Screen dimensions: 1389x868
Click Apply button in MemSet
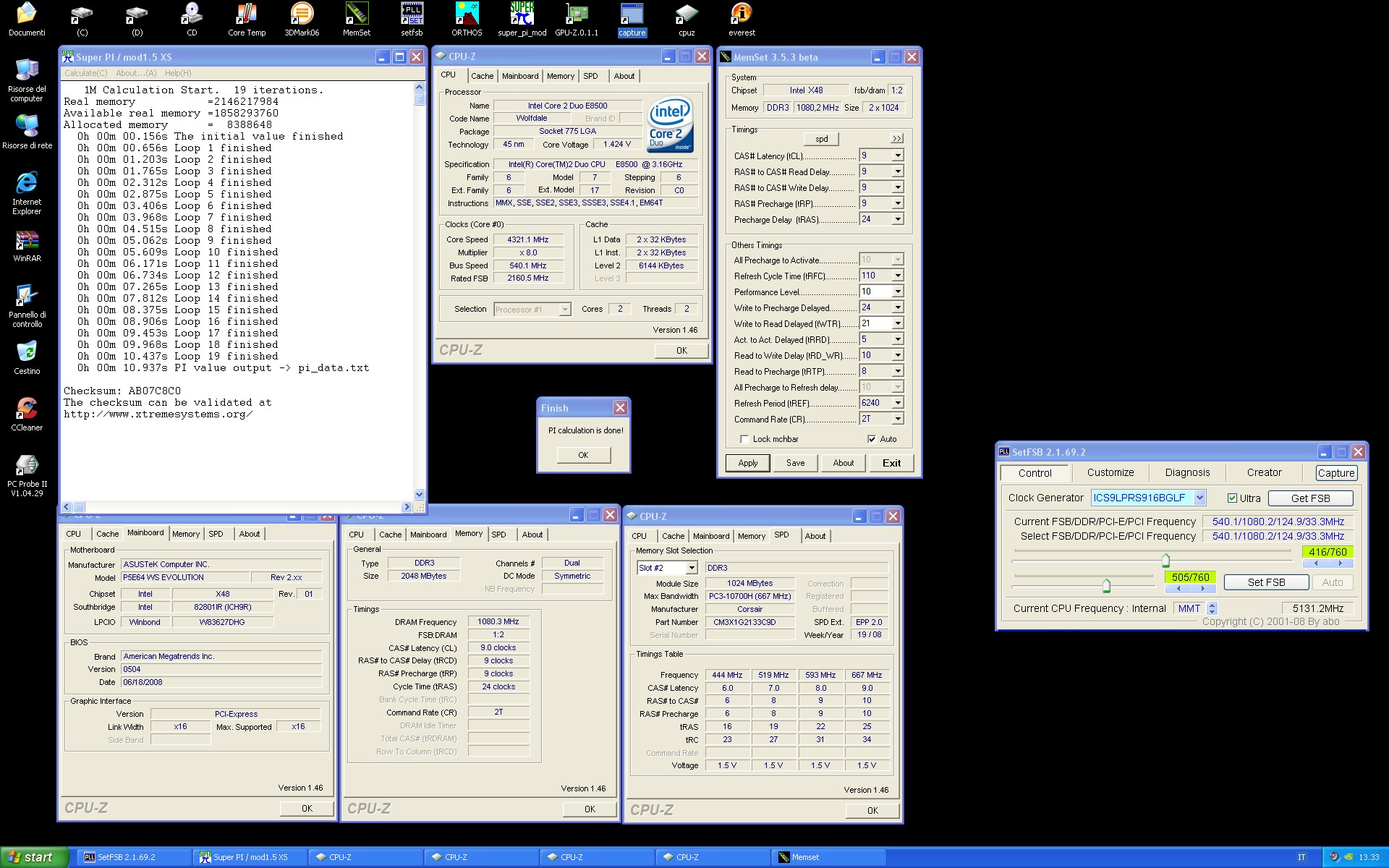(748, 463)
